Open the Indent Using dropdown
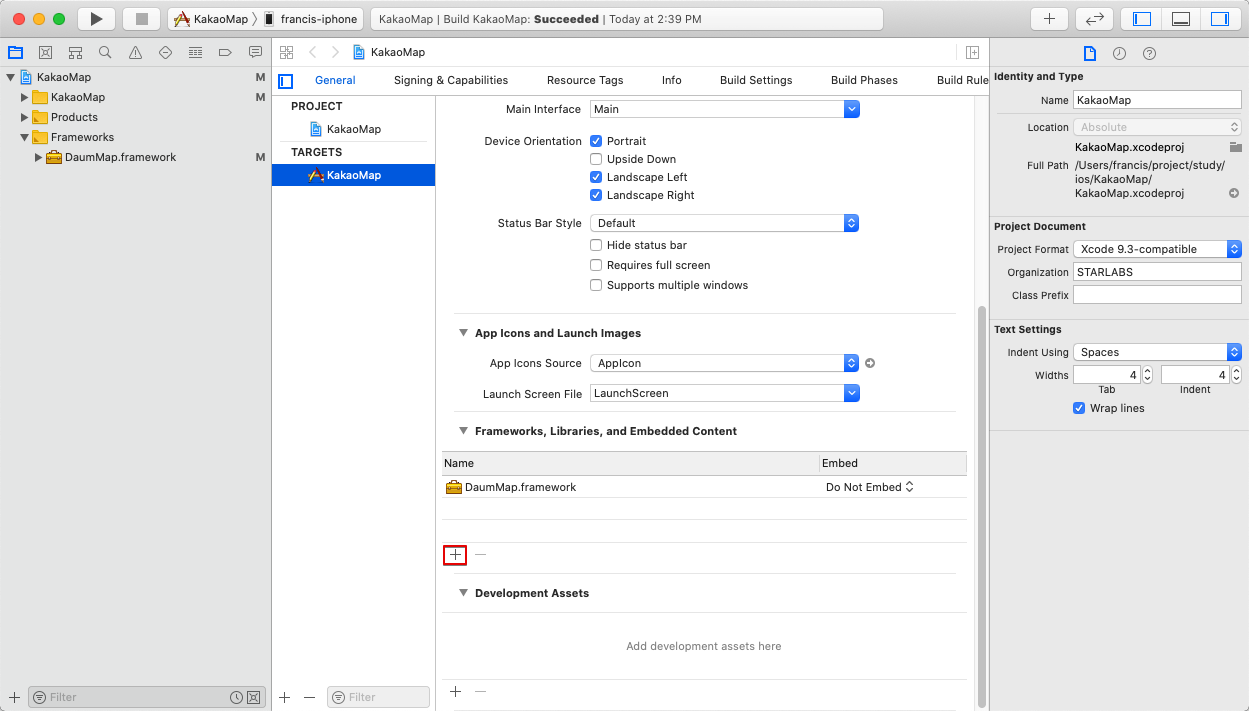The height and width of the screenshot is (711, 1249). 1157,352
